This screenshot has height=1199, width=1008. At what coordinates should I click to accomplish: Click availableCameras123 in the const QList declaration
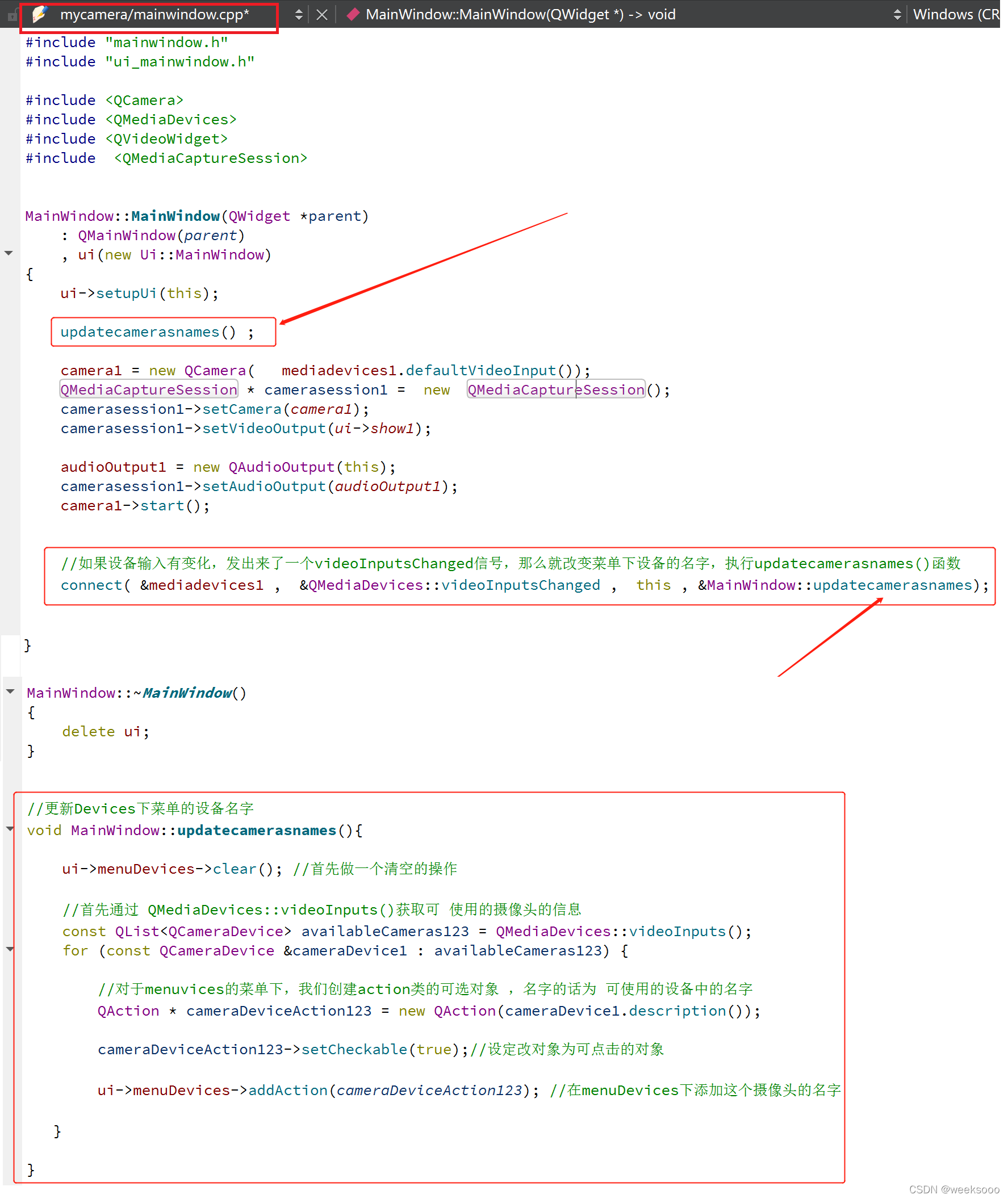[x=385, y=932]
